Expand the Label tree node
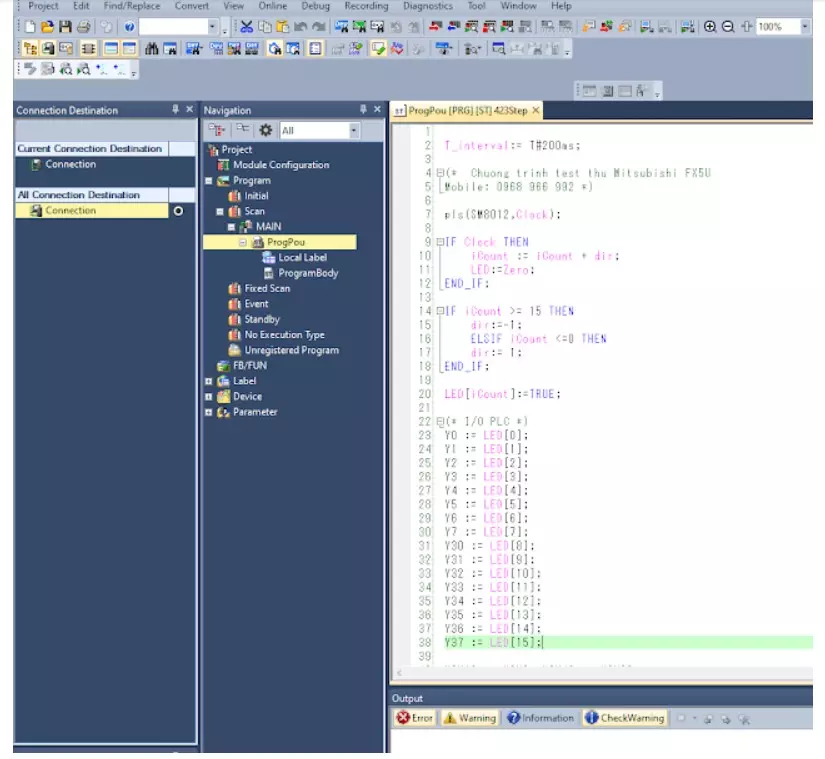825x759 pixels. tap(209, 381)
